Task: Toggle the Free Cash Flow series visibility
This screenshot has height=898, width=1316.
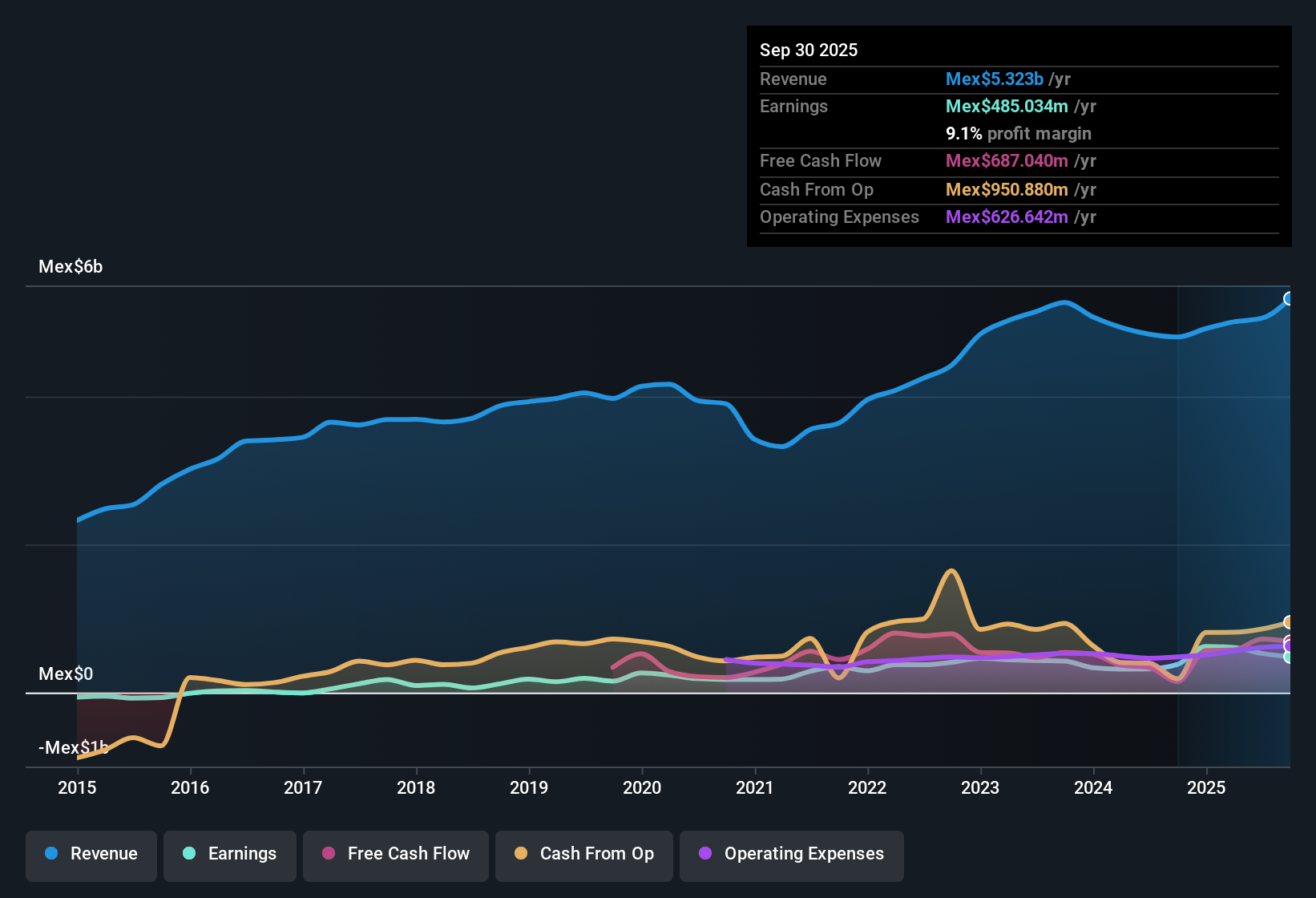Action: [395, 855]
